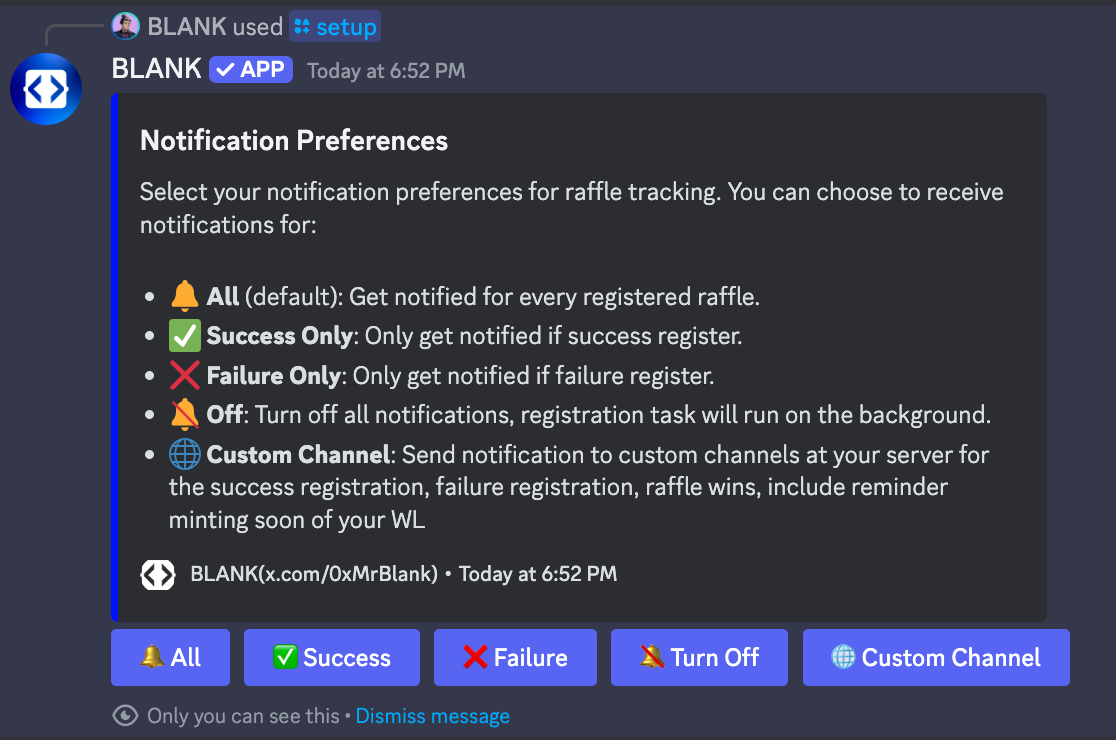
Task: Open the BLANK bot's large avatar
Action: (46, 89)
